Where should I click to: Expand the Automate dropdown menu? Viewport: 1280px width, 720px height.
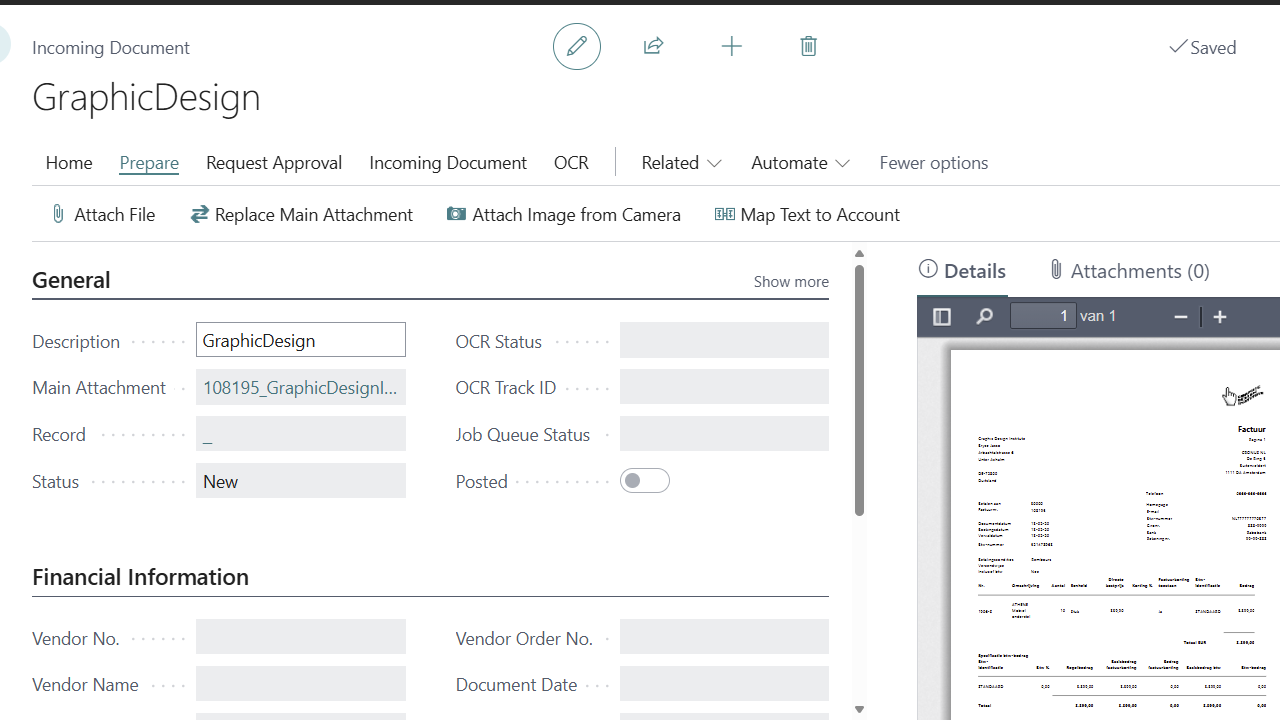(x=801, y=163)
